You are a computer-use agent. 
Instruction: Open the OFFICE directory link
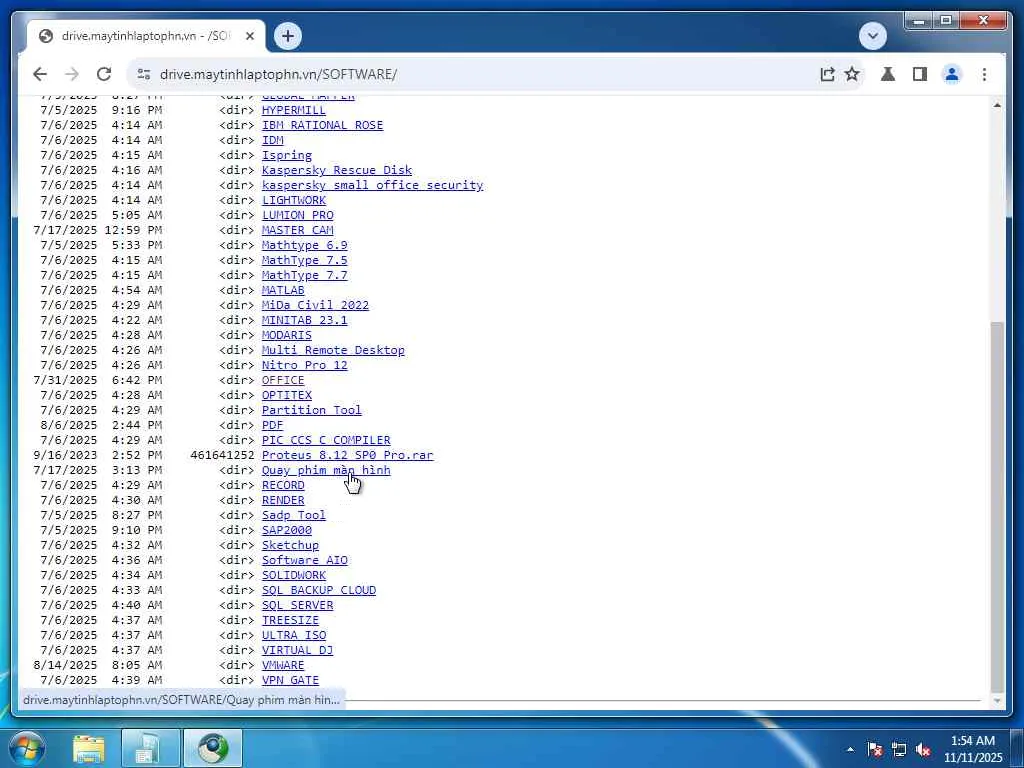click(283, 381)
